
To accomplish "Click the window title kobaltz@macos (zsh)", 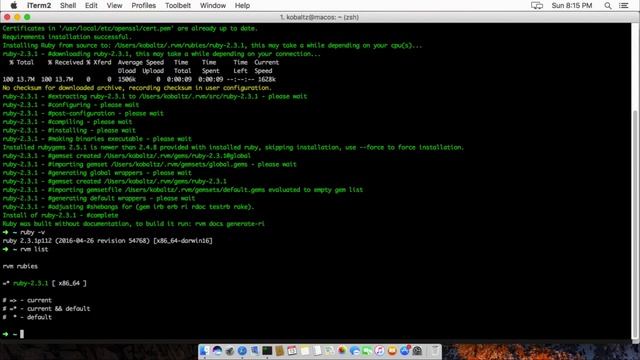I will 319,17.
